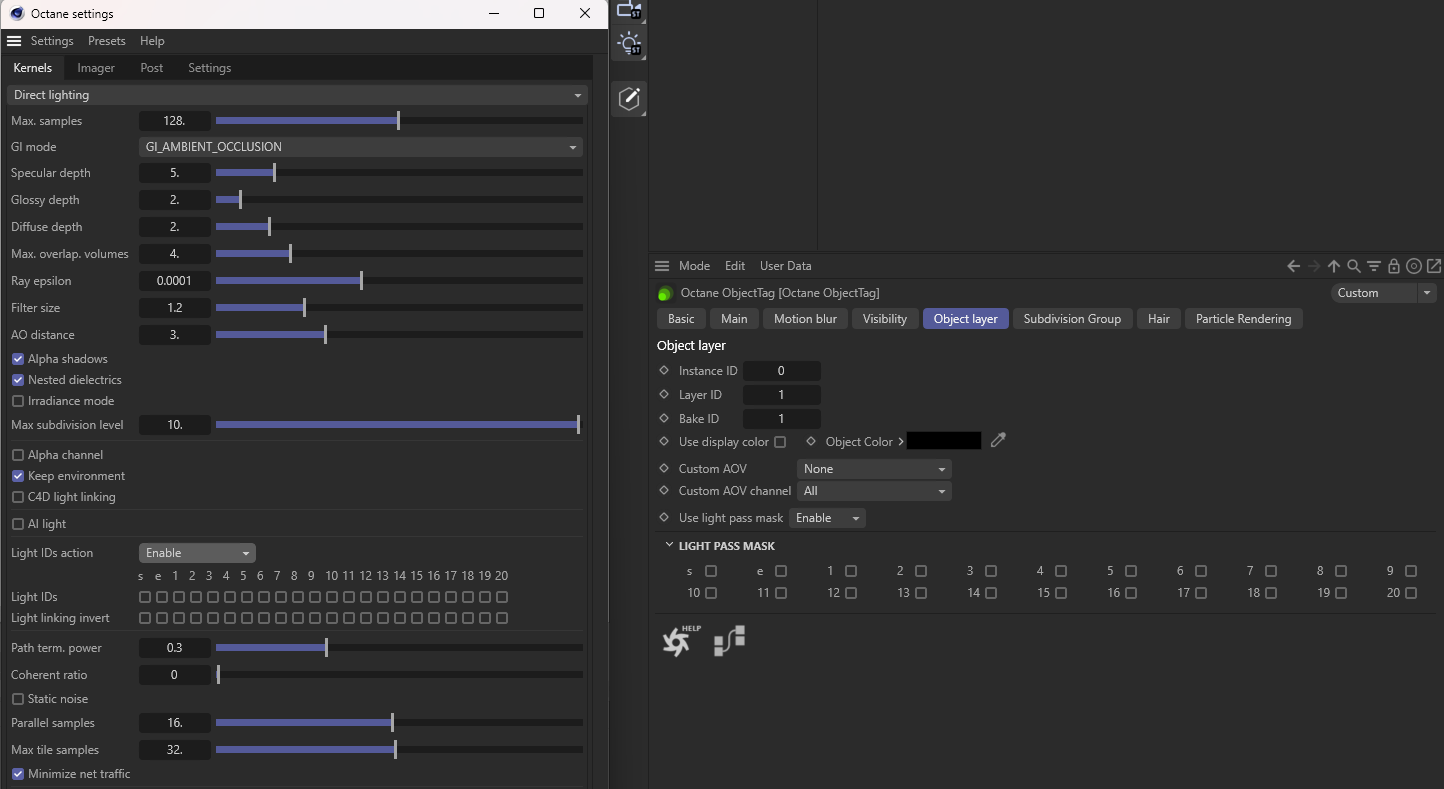Click the camera ST icon in the side toolbar
Viewport: 1444px width, 789px height.
[629, 10]
